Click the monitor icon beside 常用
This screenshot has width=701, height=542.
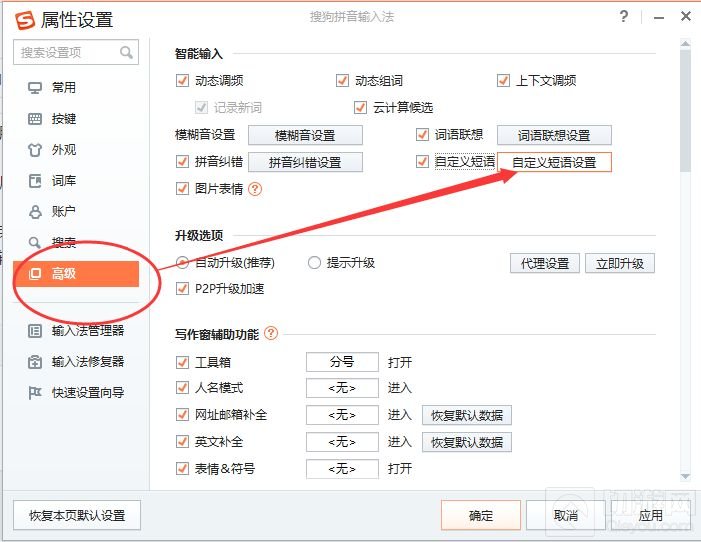[x=35, y=88]
